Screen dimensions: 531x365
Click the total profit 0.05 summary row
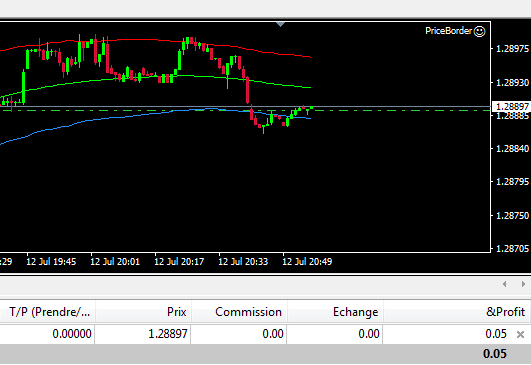click(266, 354)
